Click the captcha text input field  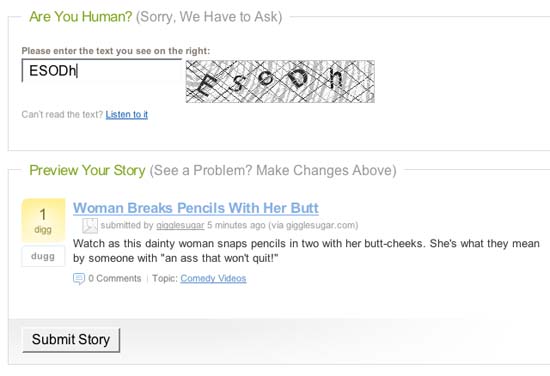click(x=102, y=70)
